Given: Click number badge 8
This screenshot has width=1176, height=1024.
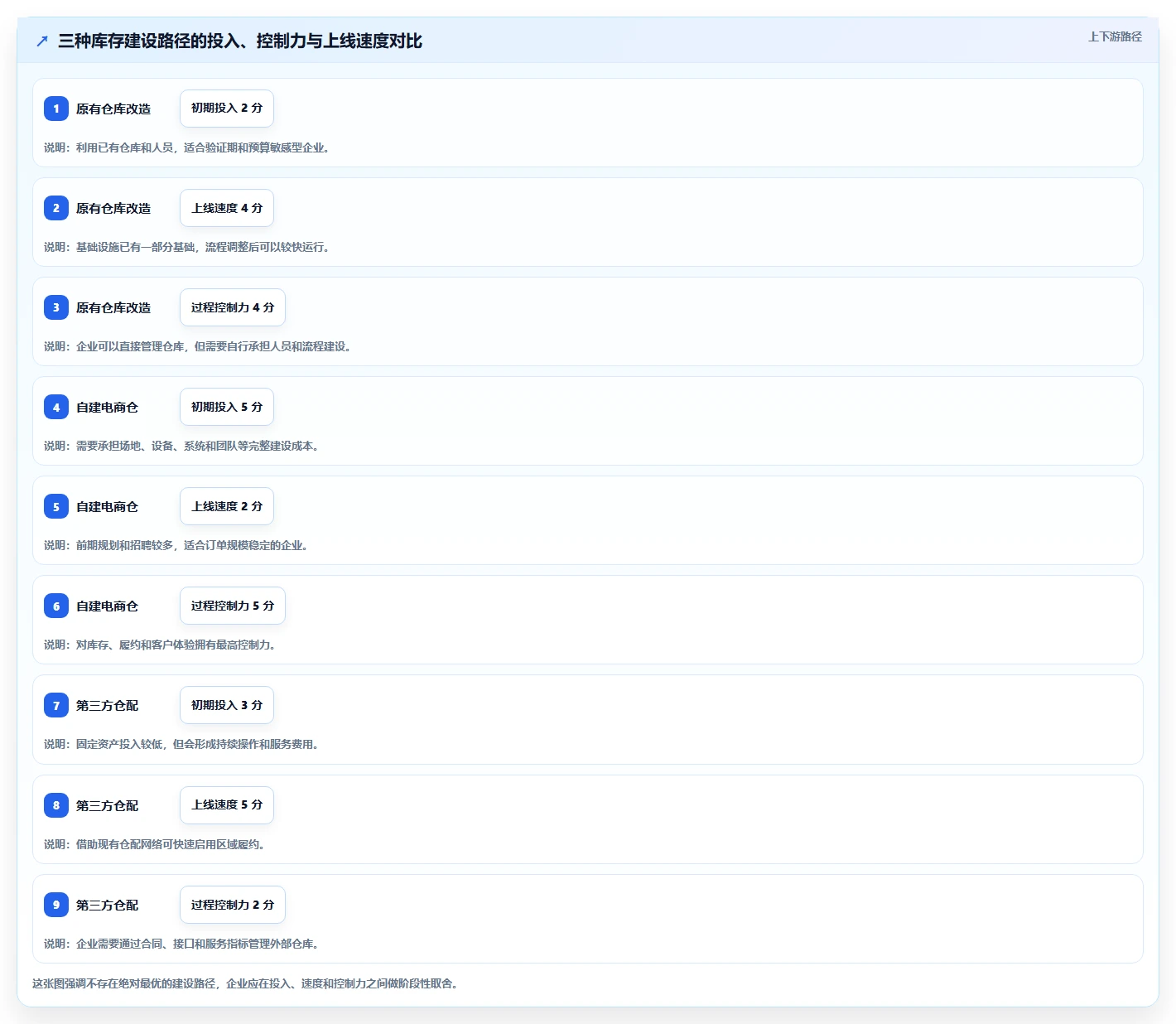Looking at the screenshot, I should (x=56, y=805).
